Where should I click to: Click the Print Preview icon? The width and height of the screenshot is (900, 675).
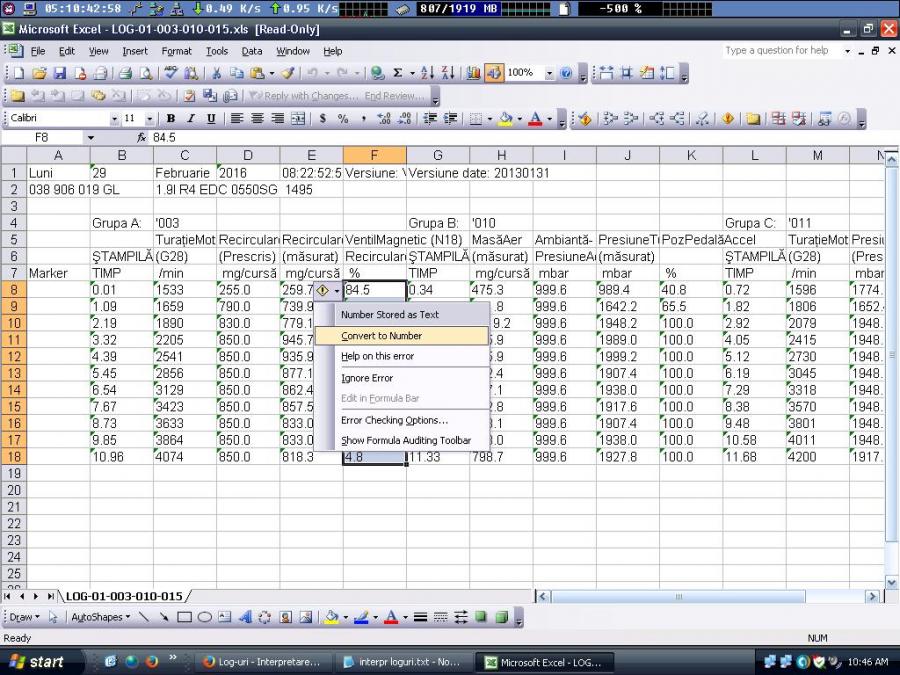(x=145, y=73)
